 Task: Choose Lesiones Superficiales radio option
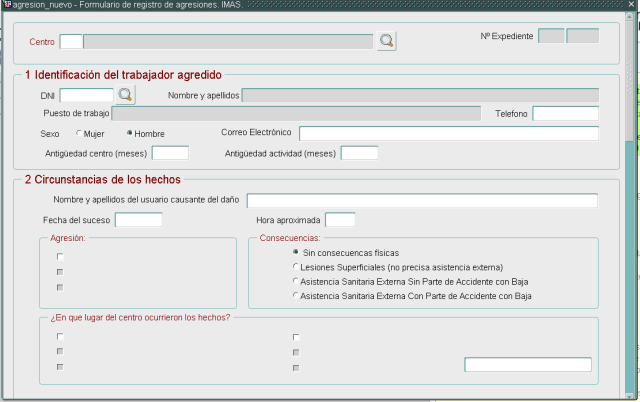point(296,267)
